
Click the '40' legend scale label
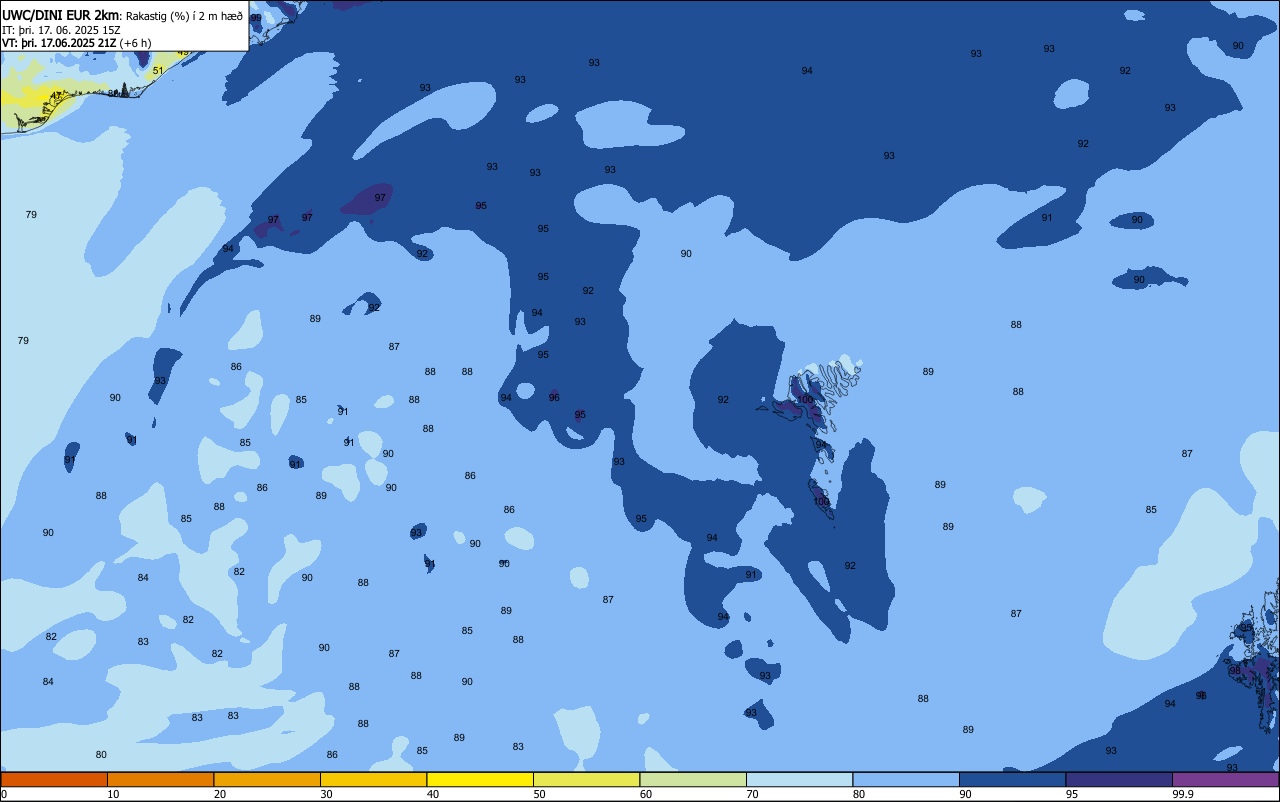pyautogui.click(x=433, y=794)
